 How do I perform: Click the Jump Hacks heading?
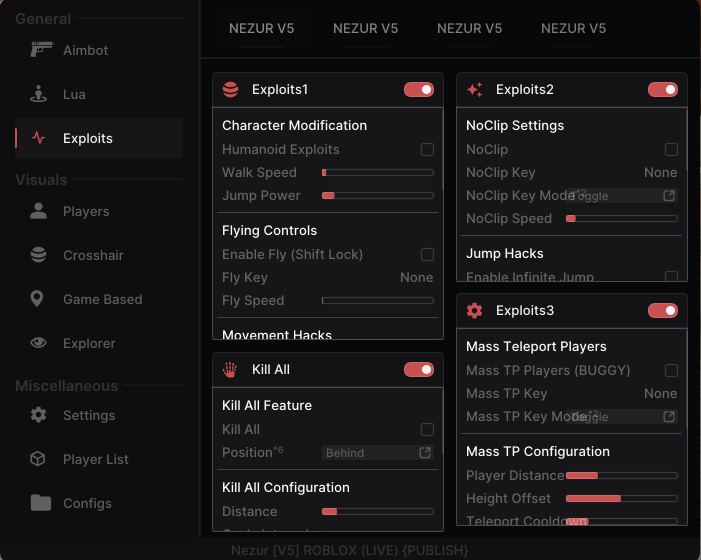click(x=505, y=253)
